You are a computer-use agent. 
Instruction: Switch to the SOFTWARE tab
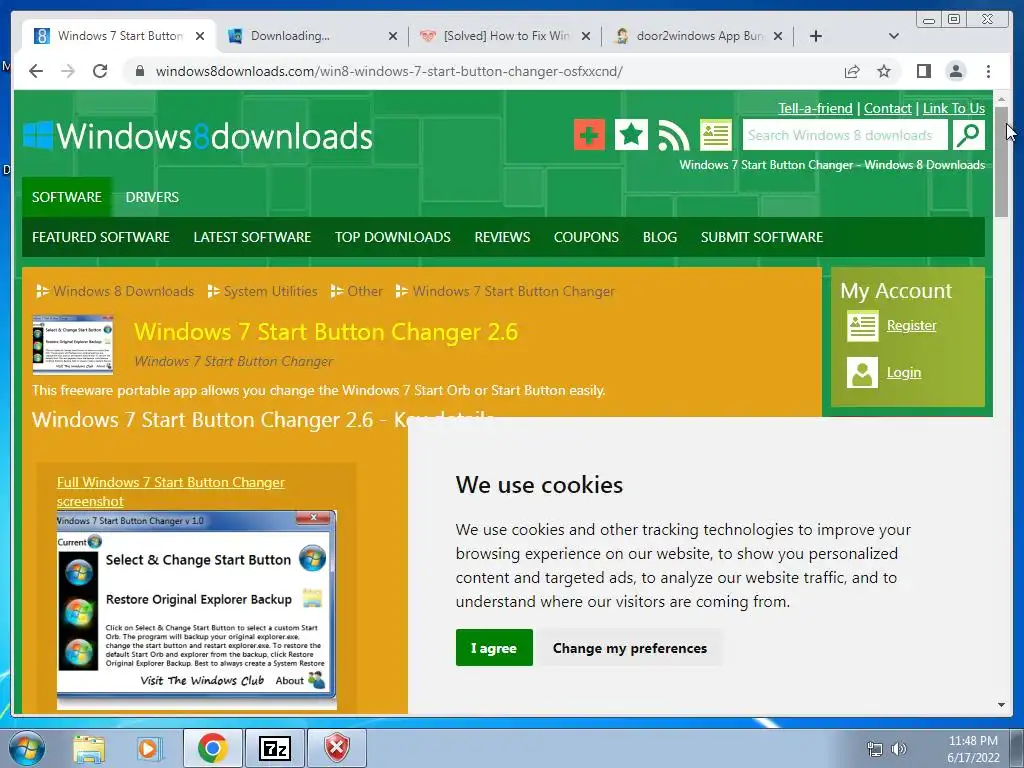tap(67, 197)
